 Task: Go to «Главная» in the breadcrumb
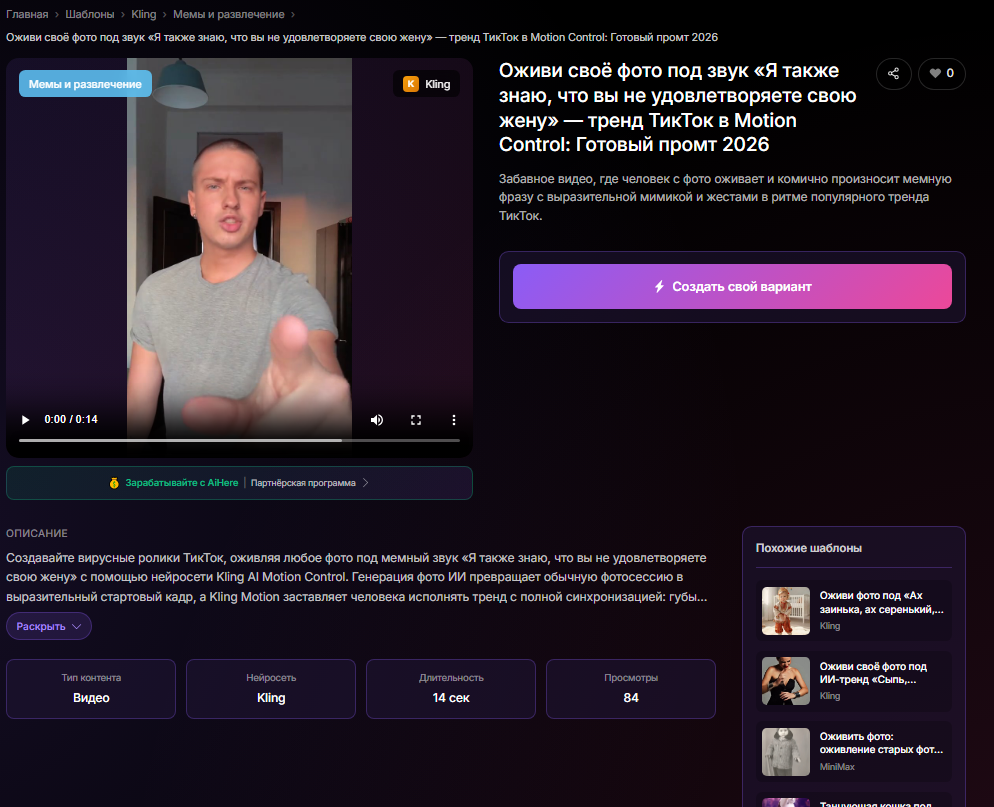tap(27, 14)
